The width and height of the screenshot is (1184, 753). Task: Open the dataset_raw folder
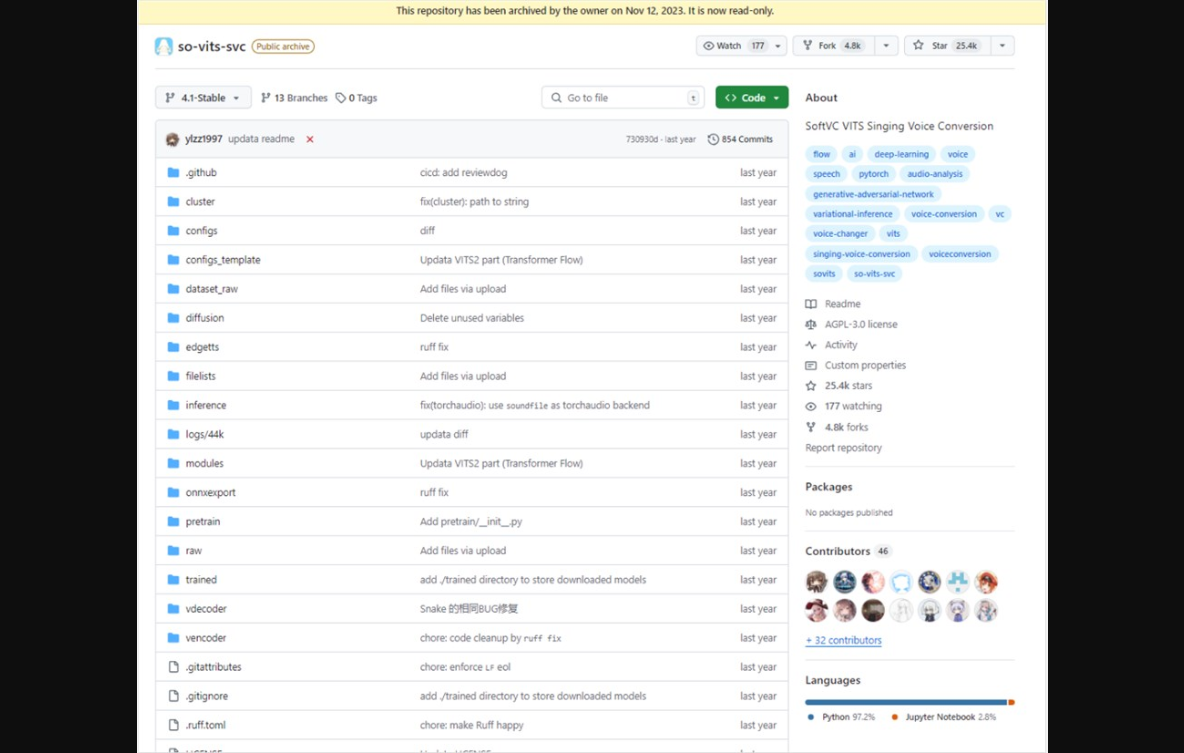(x=211, y=289)
